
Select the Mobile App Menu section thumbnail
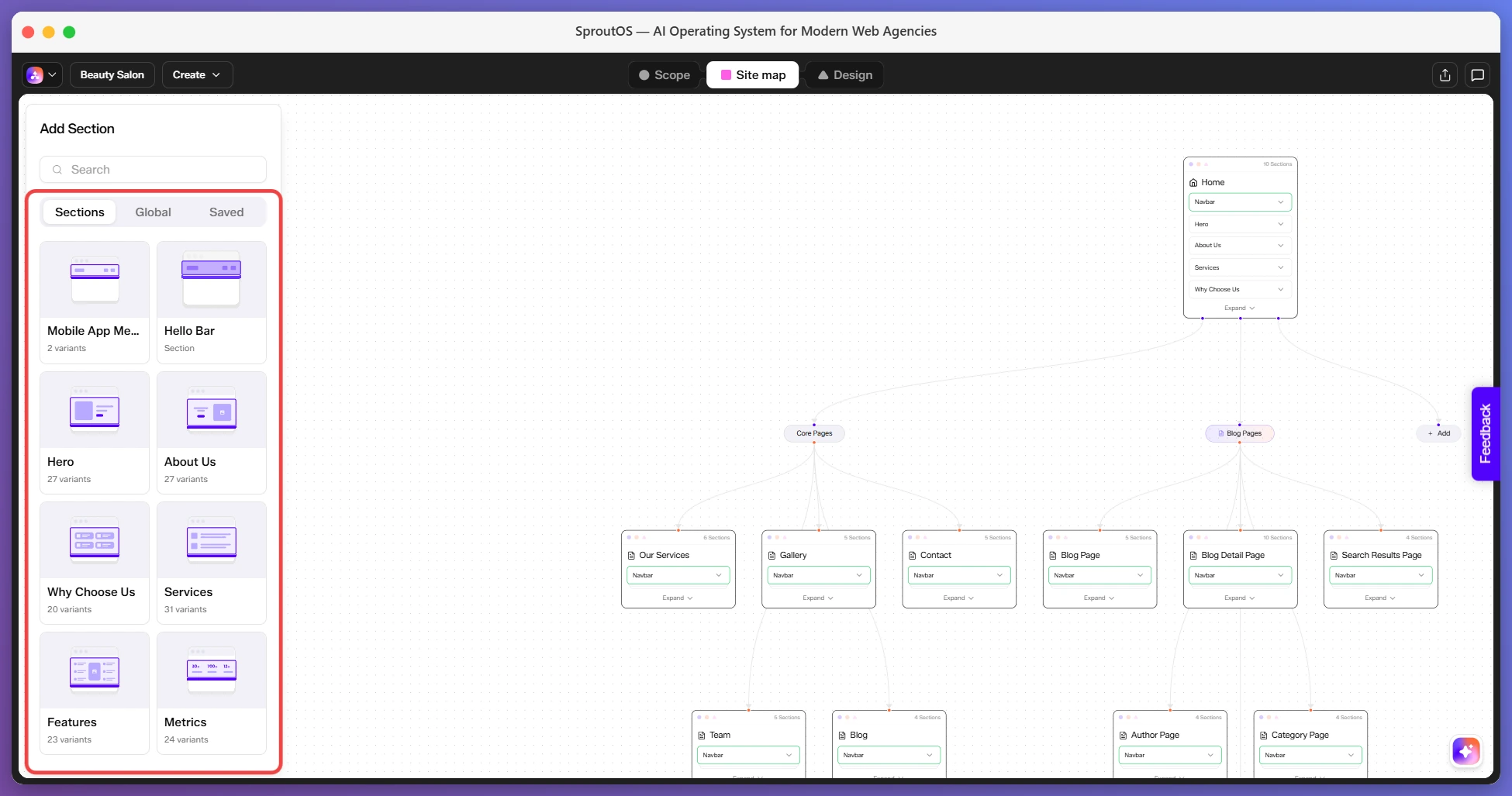(x=95, y=280)
